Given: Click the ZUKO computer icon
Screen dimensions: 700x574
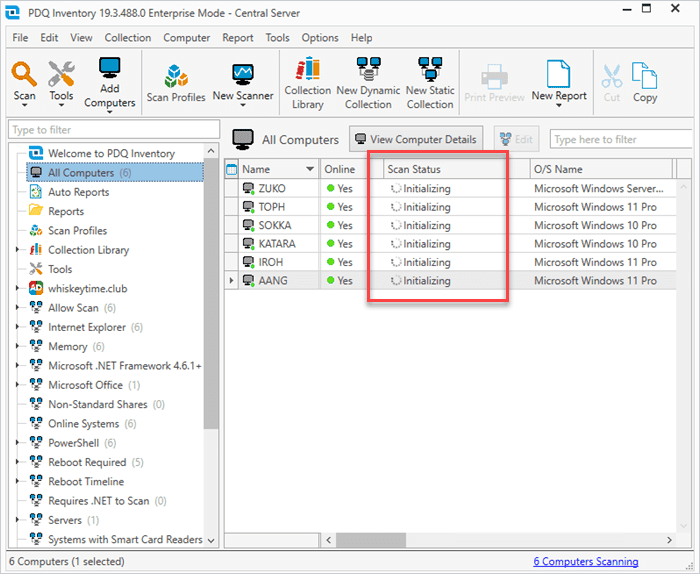Looking at the screenshot, I should point(249,188).
